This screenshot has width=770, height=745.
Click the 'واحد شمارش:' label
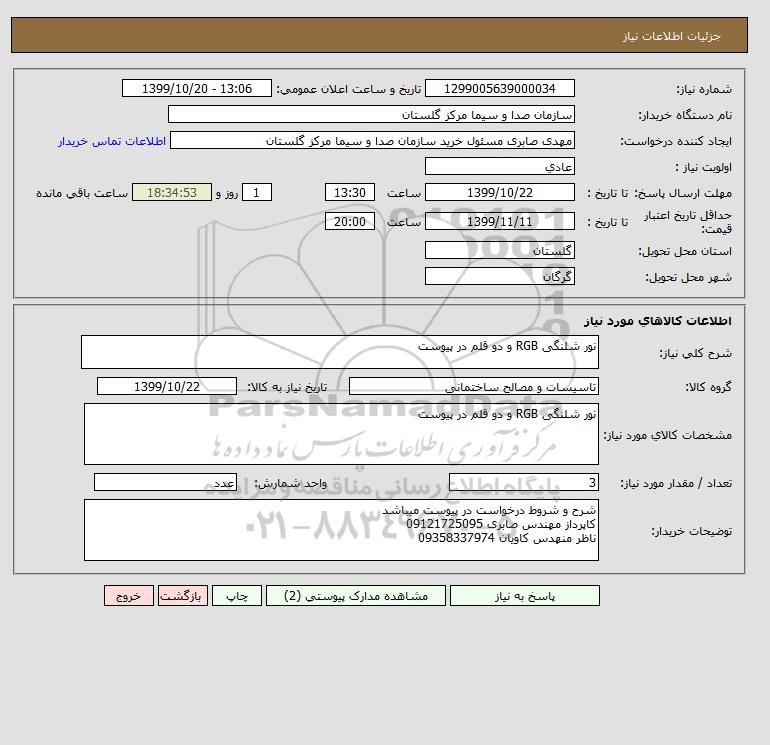pyautogui.click(x=290, y=484)
